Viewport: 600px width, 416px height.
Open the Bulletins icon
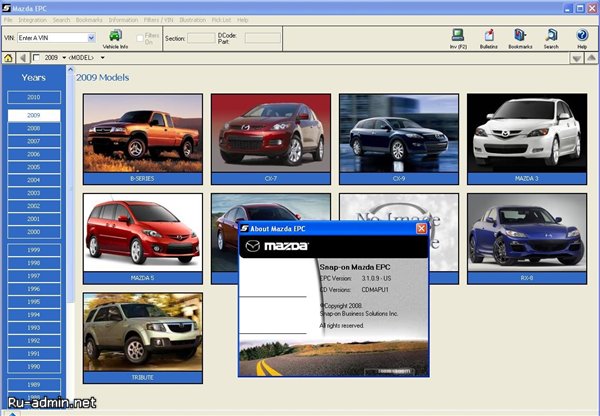coord(489,39)
